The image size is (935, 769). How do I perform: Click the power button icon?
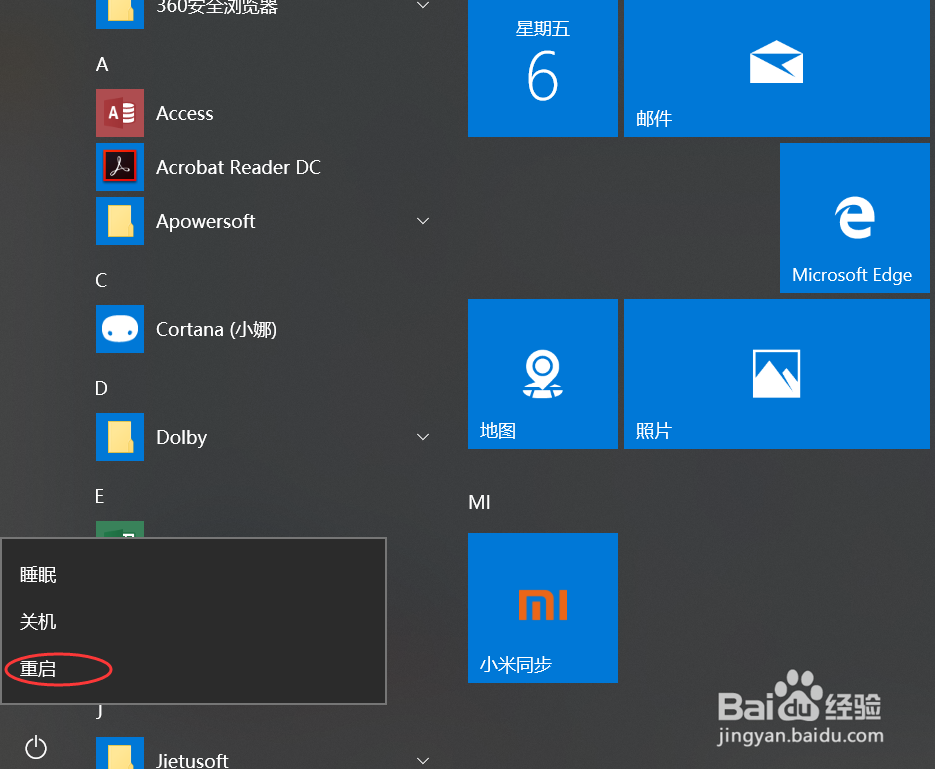(x=36, y=748)
